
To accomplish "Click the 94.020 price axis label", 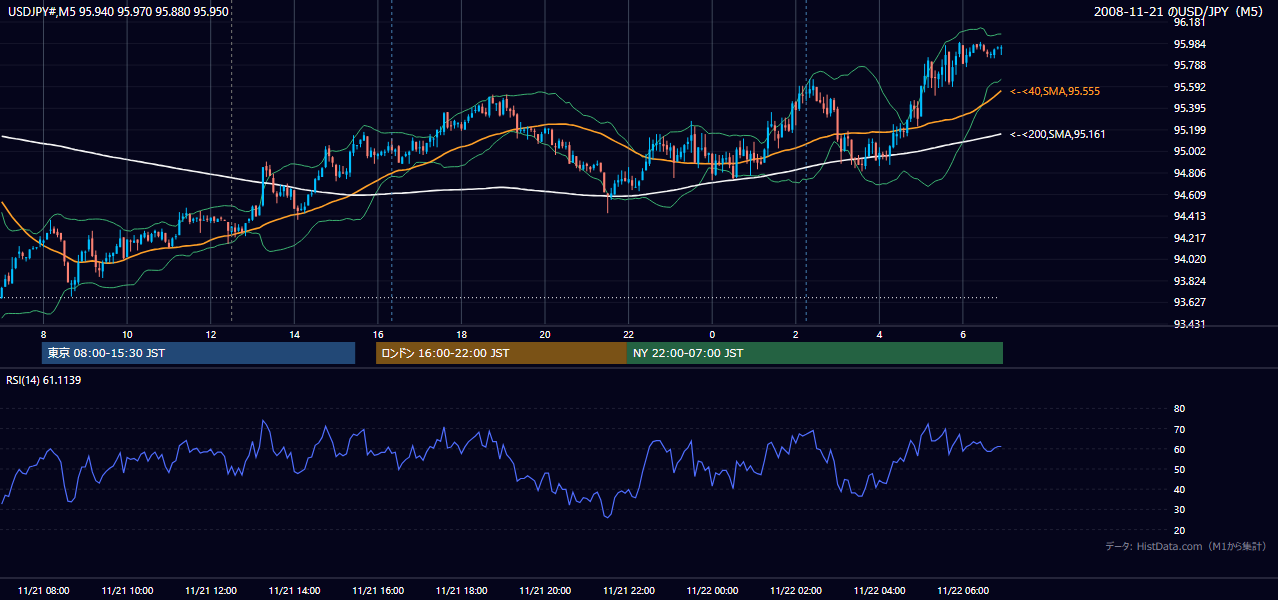I will point(1189,259).
